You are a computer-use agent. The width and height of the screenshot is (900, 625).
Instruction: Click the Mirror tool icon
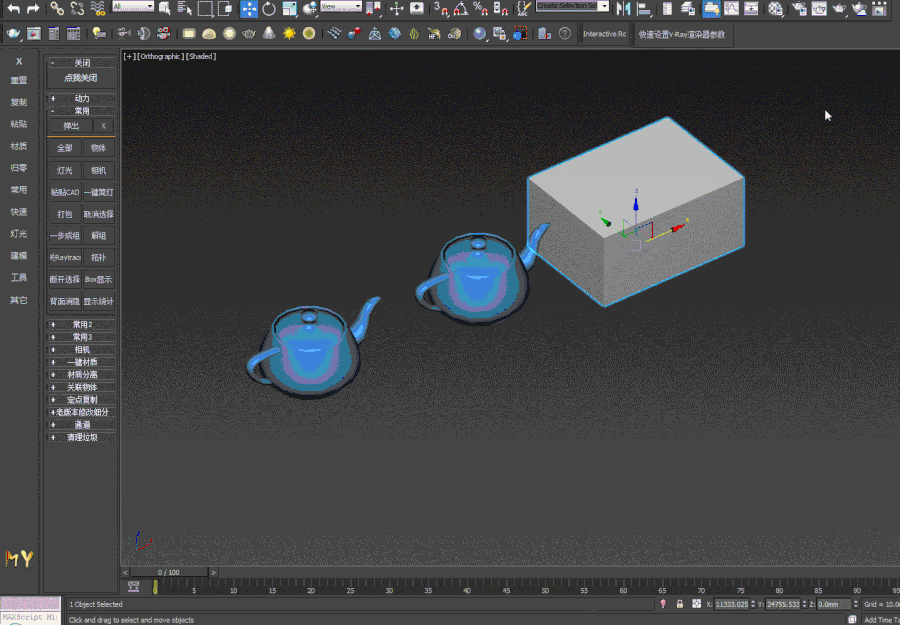point(623,8)
